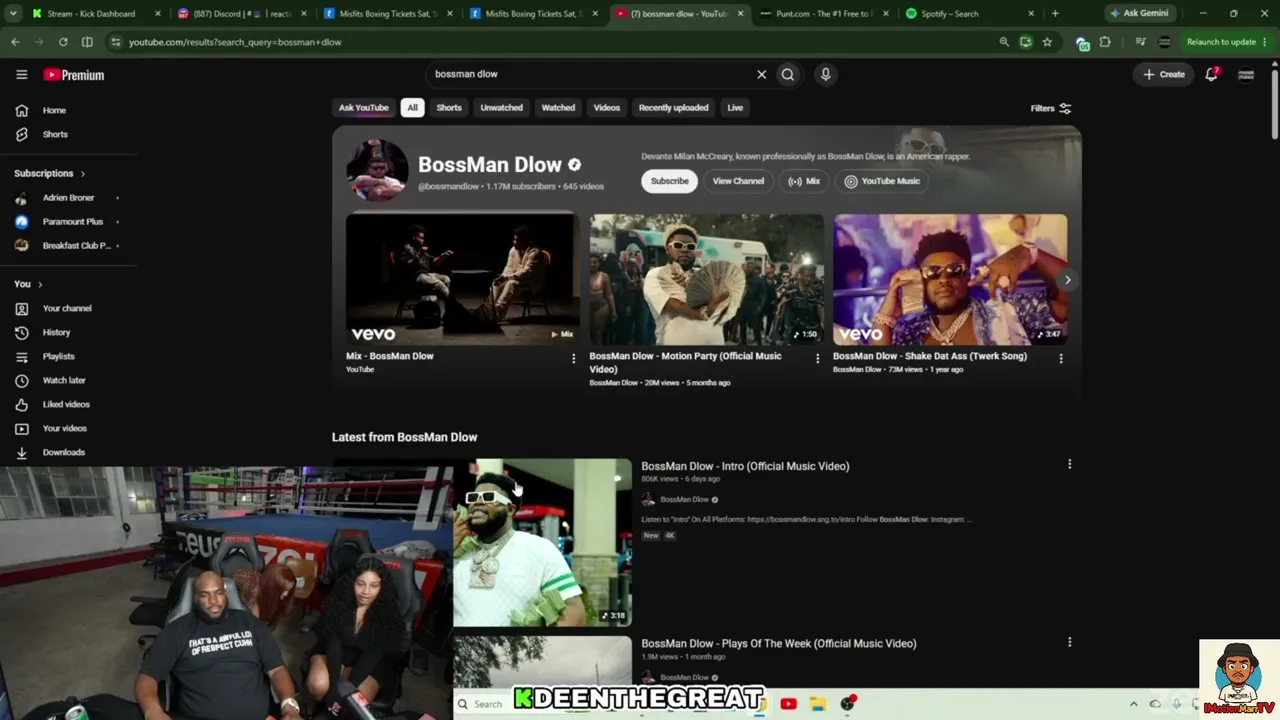Image resolution: width=1280 pixels, height=720 pixels.
Task: Open more options for Intro music video
Action: pos(1069,464)
